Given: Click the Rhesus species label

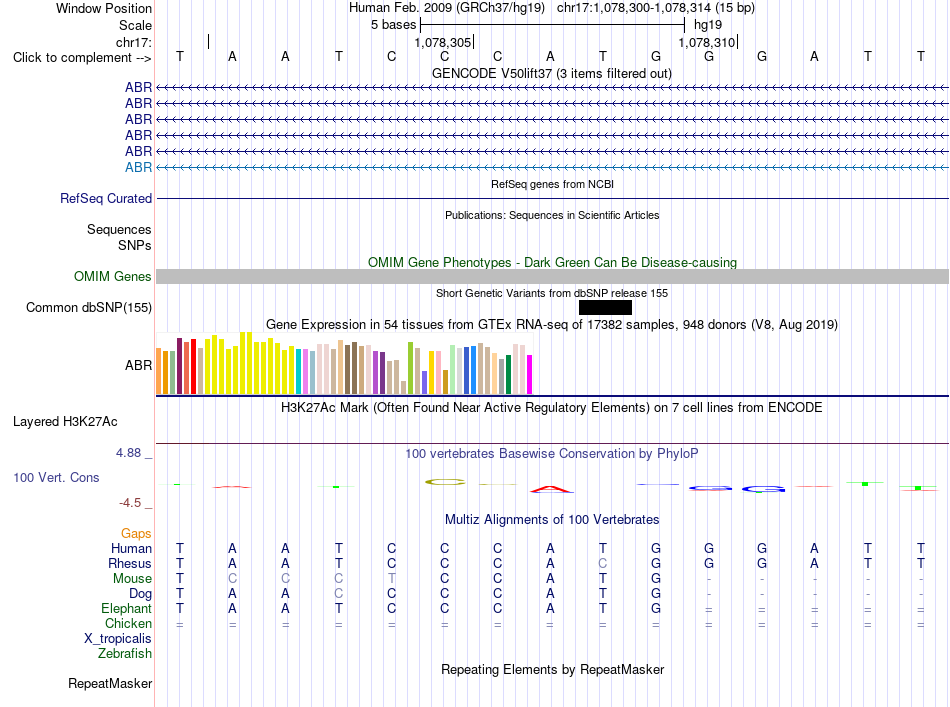Looking at the screenshot, I should pyautogui.click(x=130, y=563).
